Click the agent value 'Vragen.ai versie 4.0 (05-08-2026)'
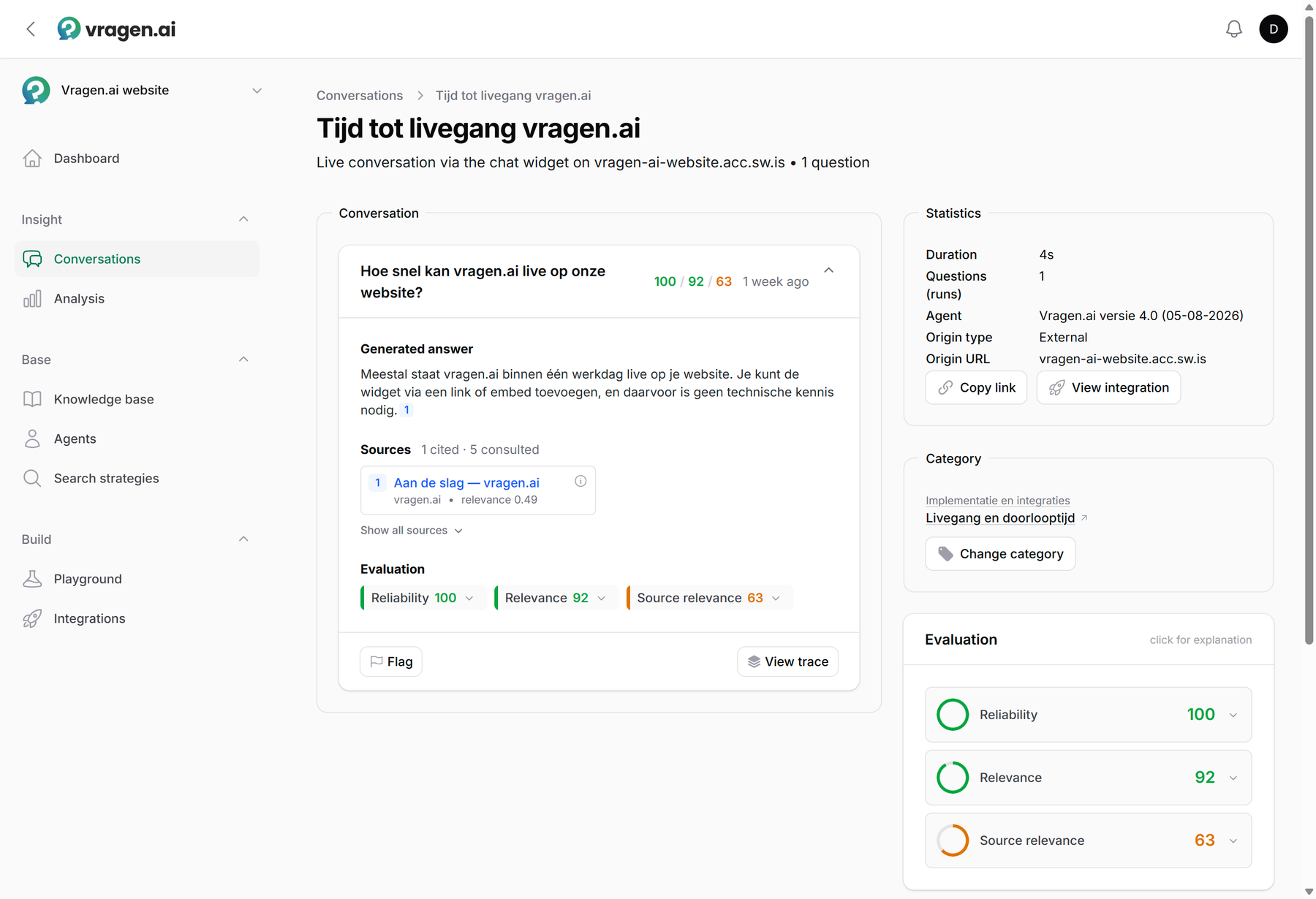The width and height of the screenshot is (1316, 899). (1141, 316)
